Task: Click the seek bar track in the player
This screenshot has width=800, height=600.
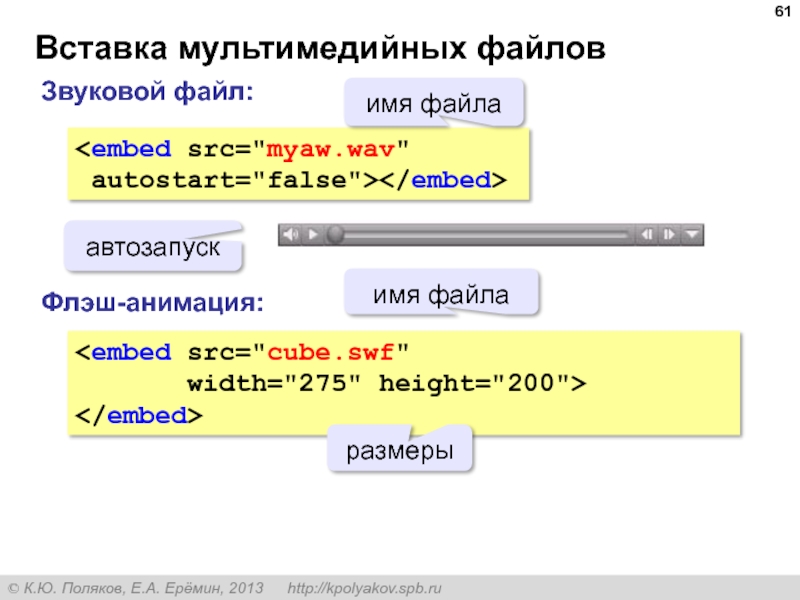Action: tap(486, 235)
